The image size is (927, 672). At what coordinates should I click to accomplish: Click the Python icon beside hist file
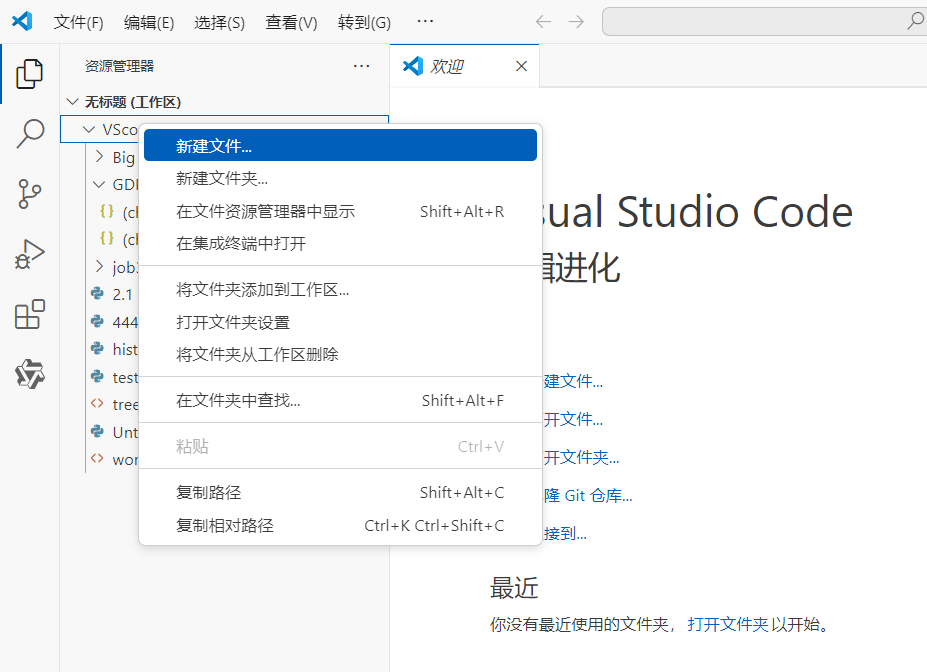tap(98, 349)
